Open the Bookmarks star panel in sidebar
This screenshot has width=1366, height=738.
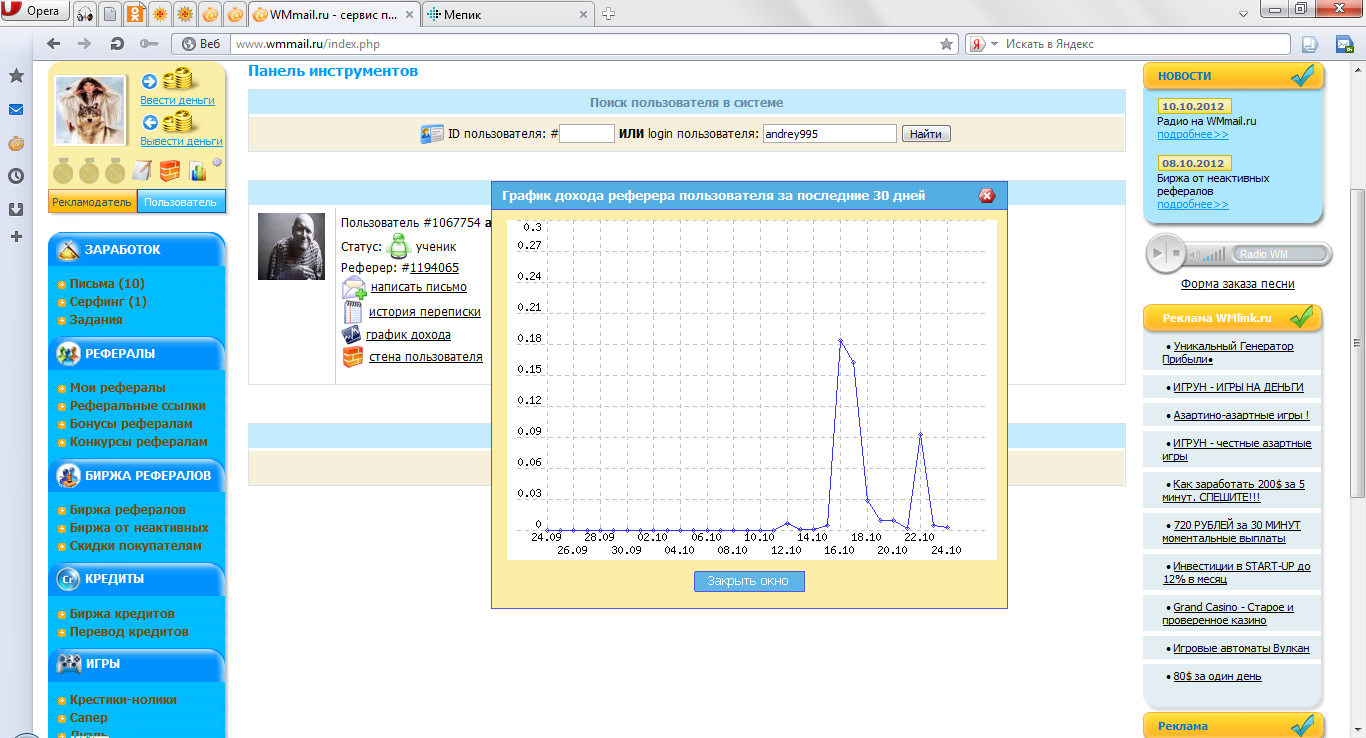tap(16, 76)
